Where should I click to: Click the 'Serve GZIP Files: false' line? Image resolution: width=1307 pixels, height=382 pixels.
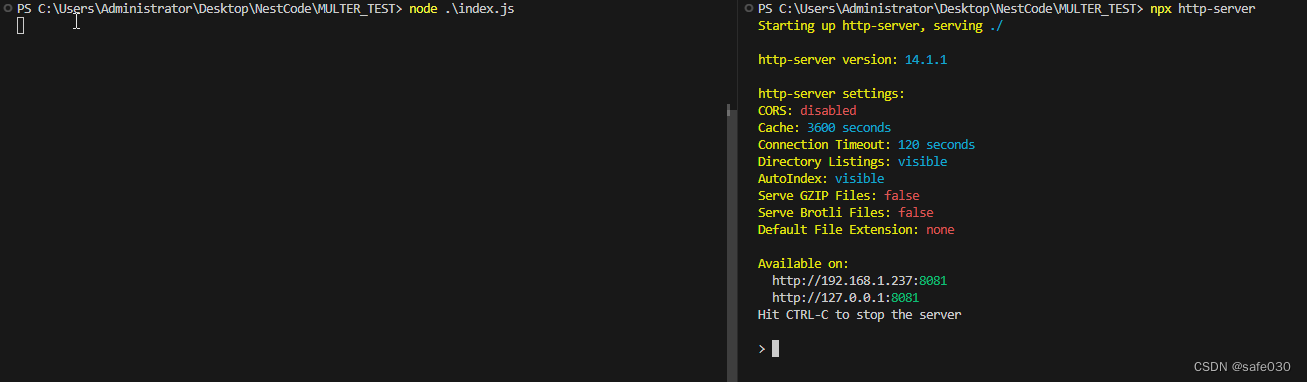838,196
